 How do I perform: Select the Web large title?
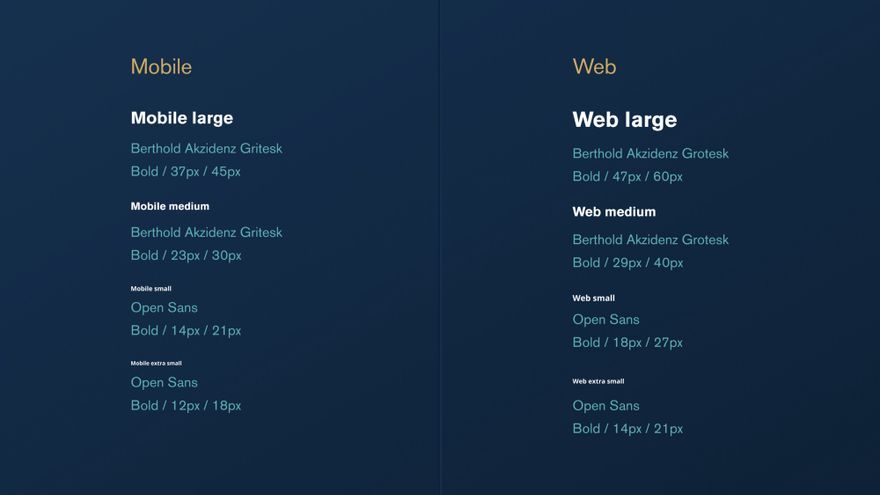pyautogui.click(x=625, y=120)
